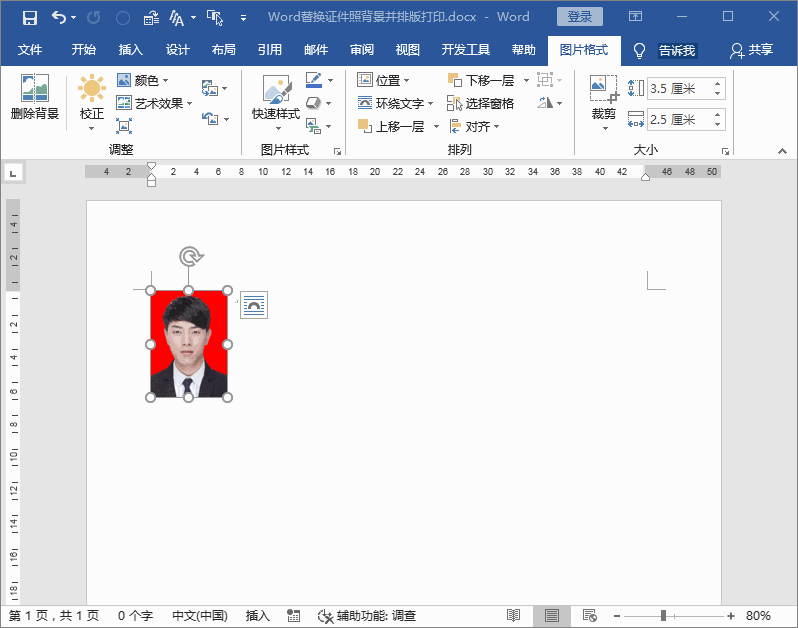Viewport: 798px width, 628px height.
Task: Open the 对齐 align dropdown
Action: (474, 126)
